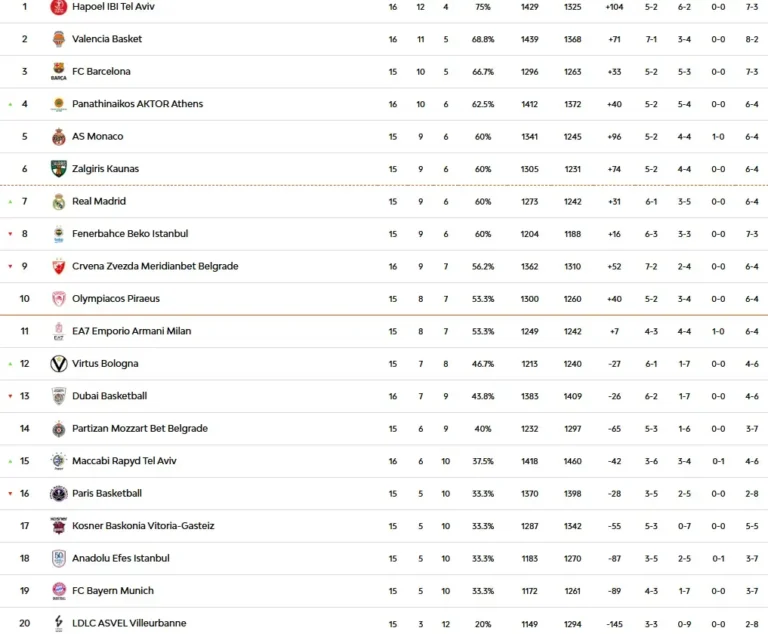The width and height of the screenshot is (768, 634).
Task: Select Paris Basketball team name
Action: click(107, 493)
